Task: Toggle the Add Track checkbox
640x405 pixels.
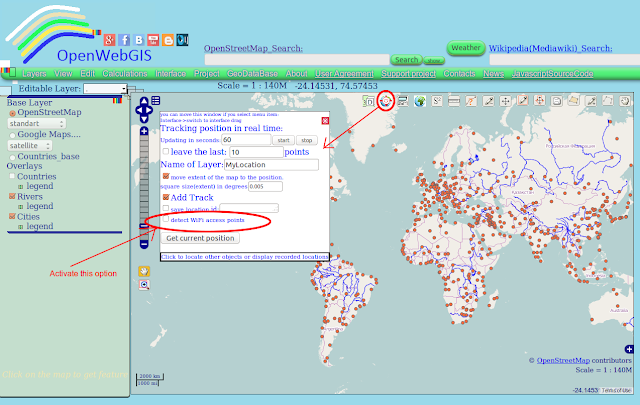Action: click(x=166, y=197)
